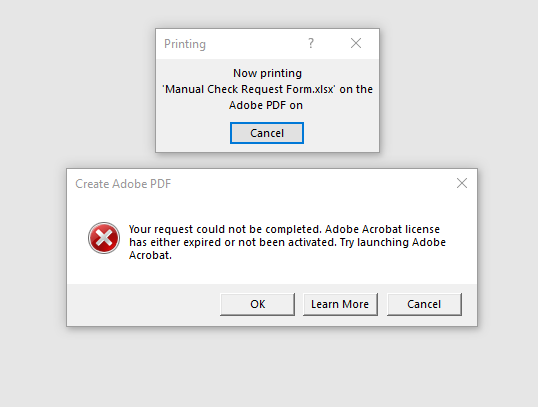
Task: Open Learn More about the license error
Action: tap(340, 304)
